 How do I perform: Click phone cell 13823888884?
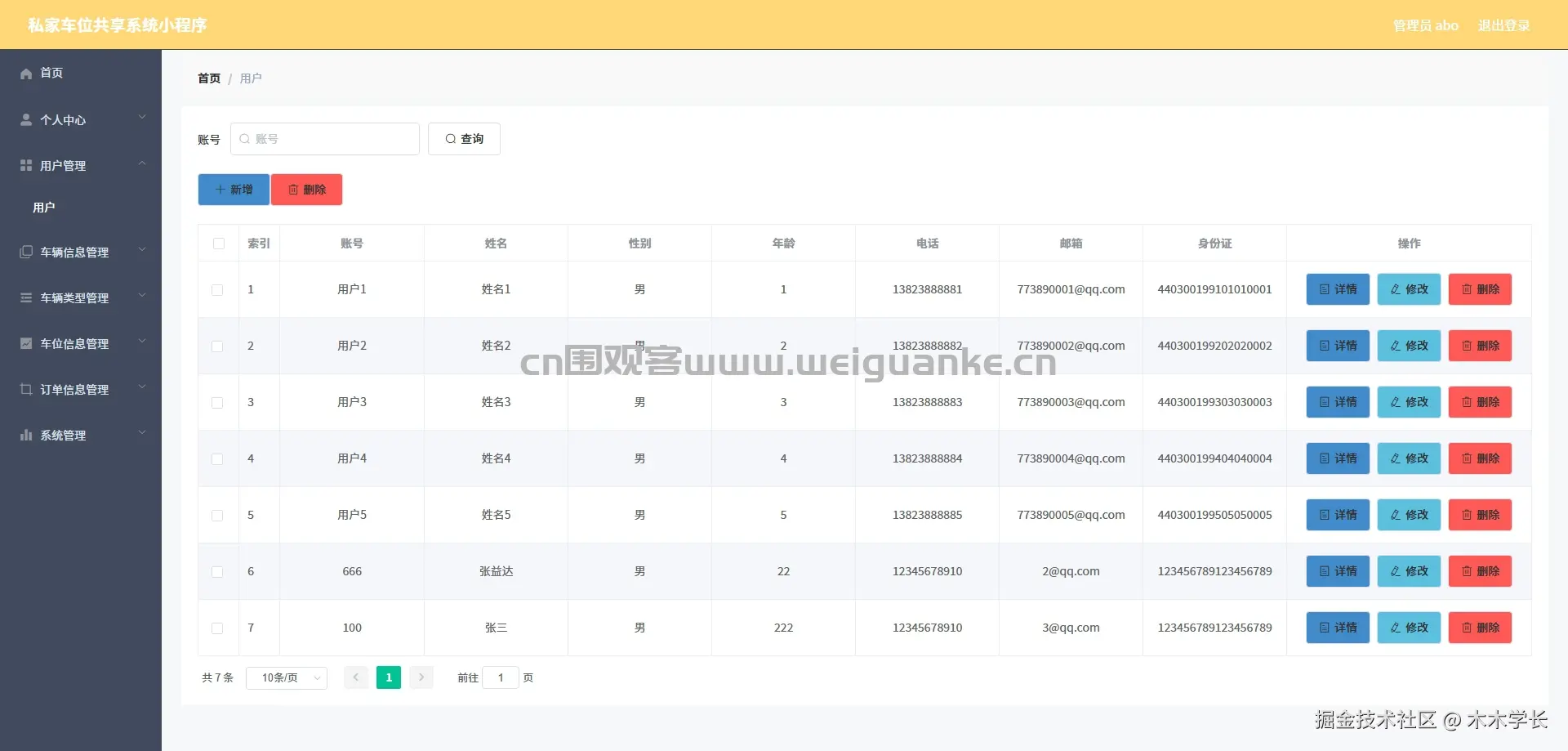coord(927,458)
